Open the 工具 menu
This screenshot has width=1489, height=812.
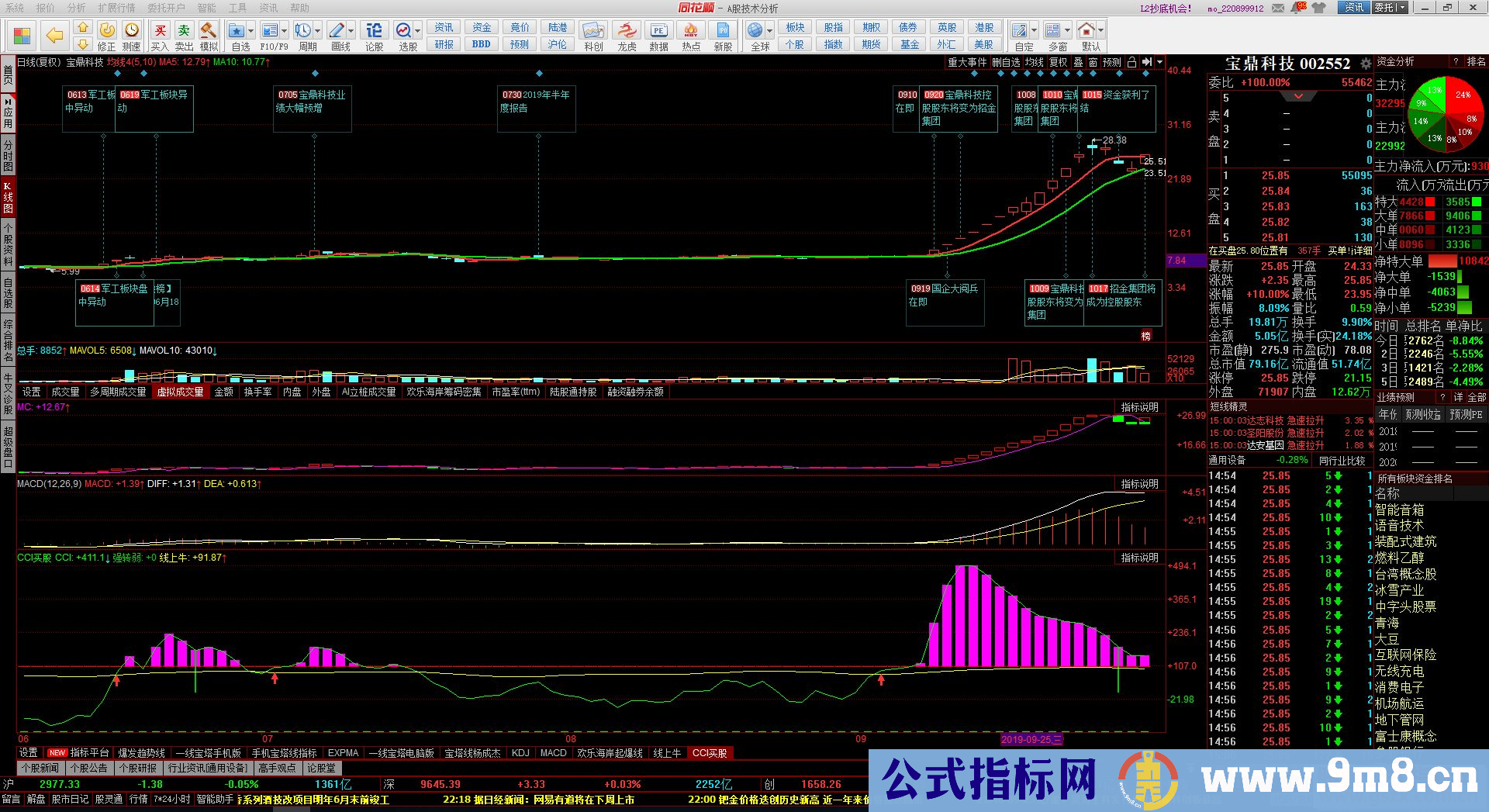238,8
